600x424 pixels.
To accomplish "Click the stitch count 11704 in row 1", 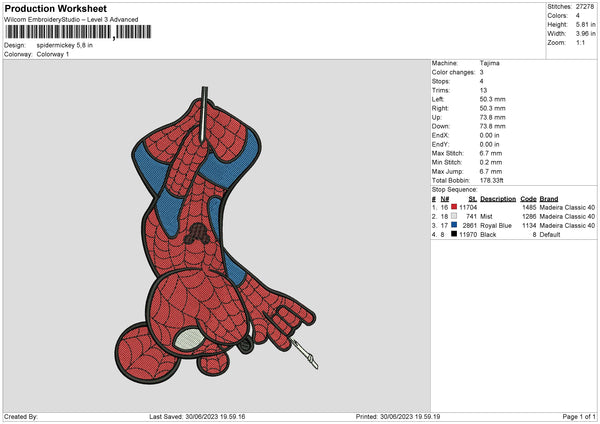I will coord(468,207).
